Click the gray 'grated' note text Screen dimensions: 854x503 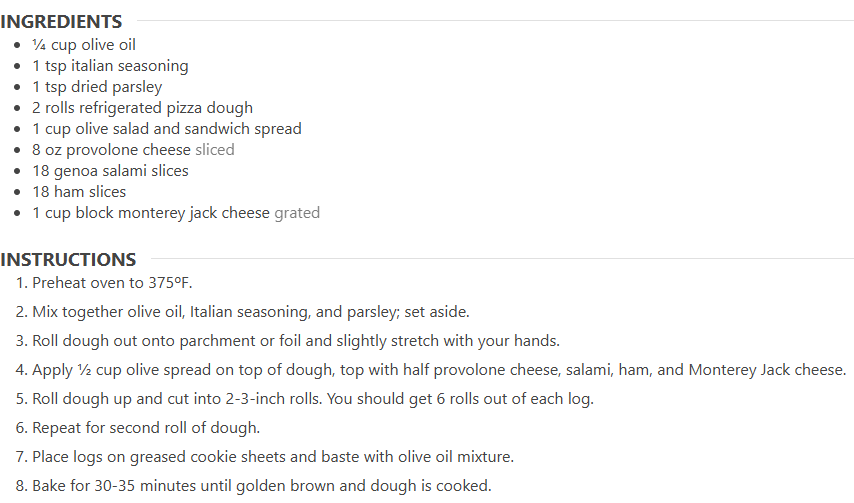tap(297, 213)
